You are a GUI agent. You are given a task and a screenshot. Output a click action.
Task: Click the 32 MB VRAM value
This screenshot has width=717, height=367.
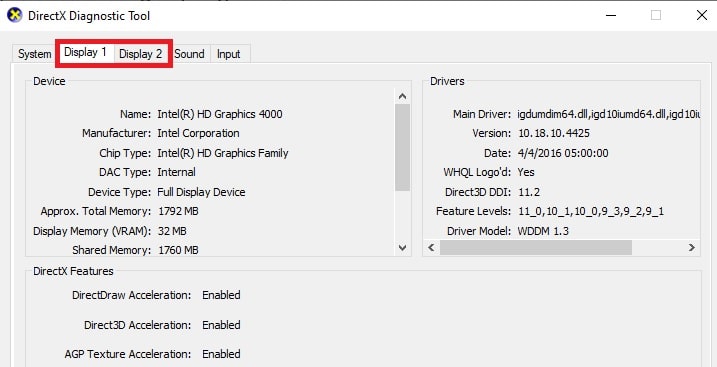(x=172, y=231)
